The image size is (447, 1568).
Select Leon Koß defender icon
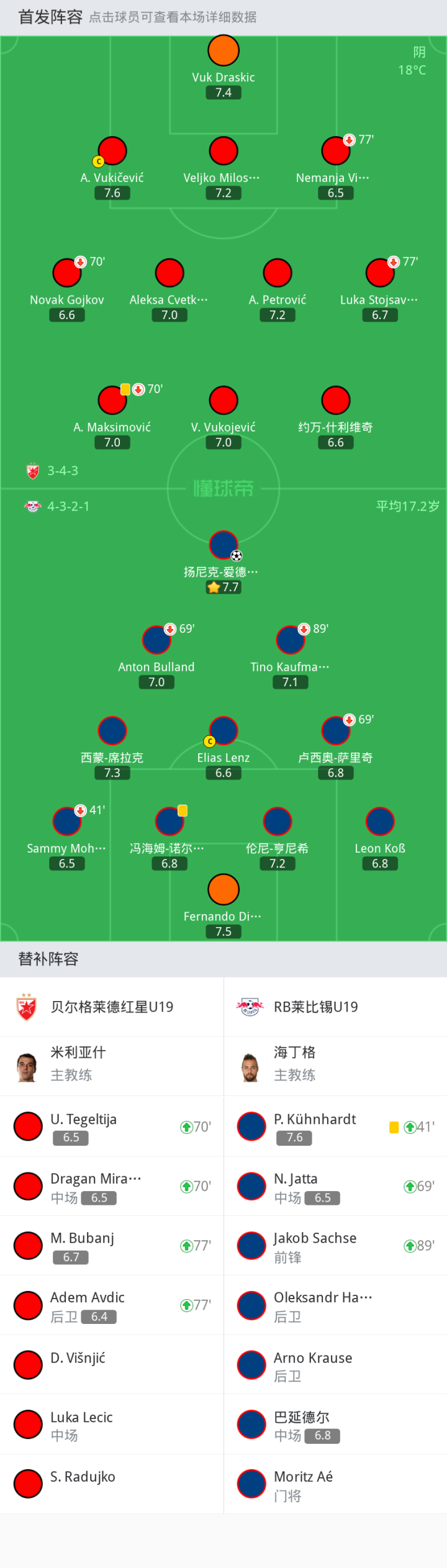(x=380, y=822)
